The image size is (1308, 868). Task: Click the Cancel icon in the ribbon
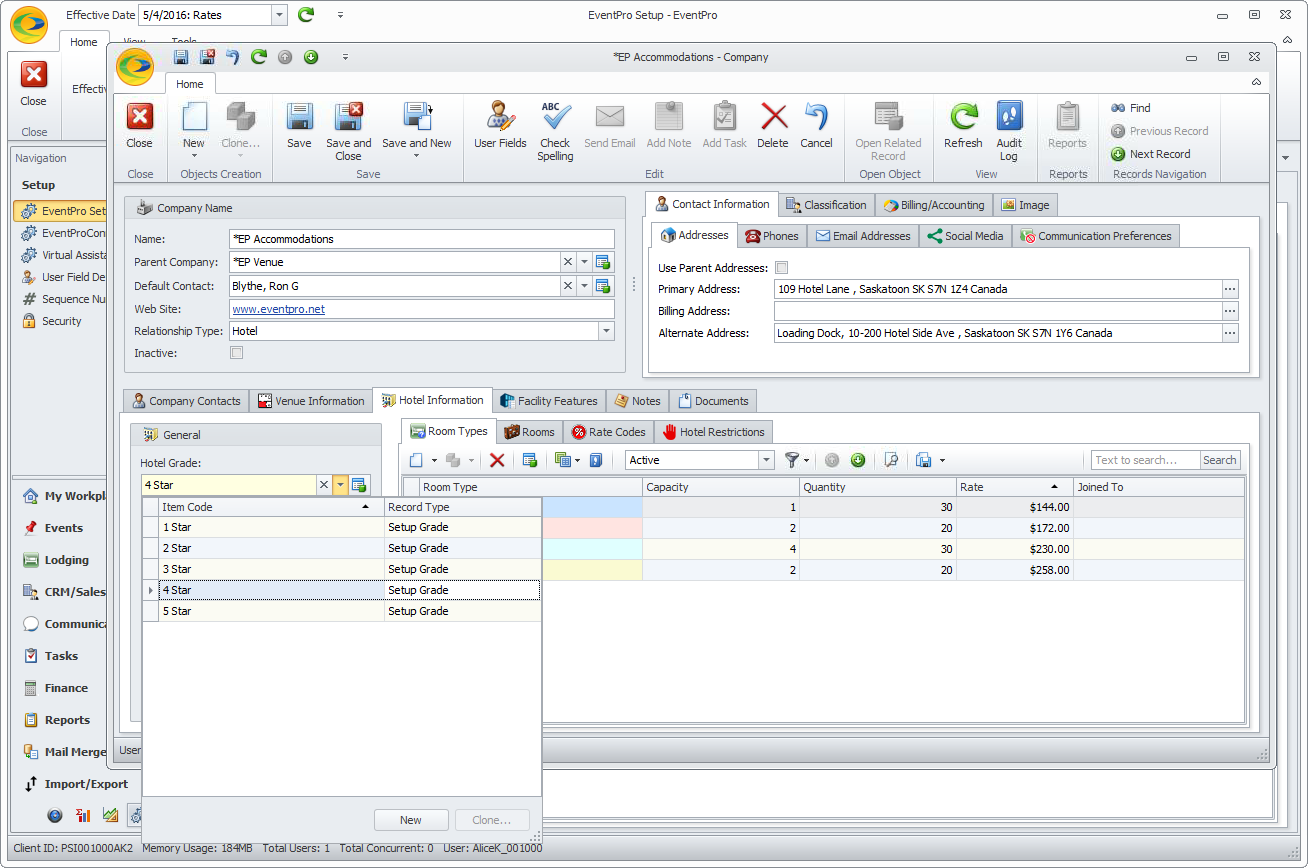tap(816, 125)
